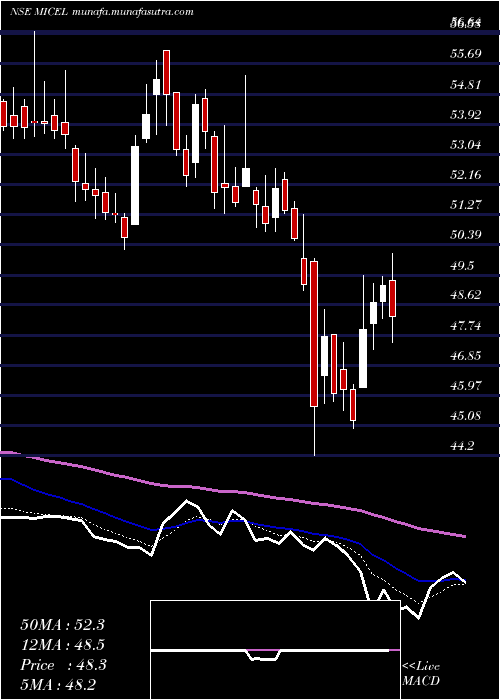This screenshot has height=700, width=500.
Task: Click the 50MA : 52.3 readout
Action: click(x=62, y=625)
